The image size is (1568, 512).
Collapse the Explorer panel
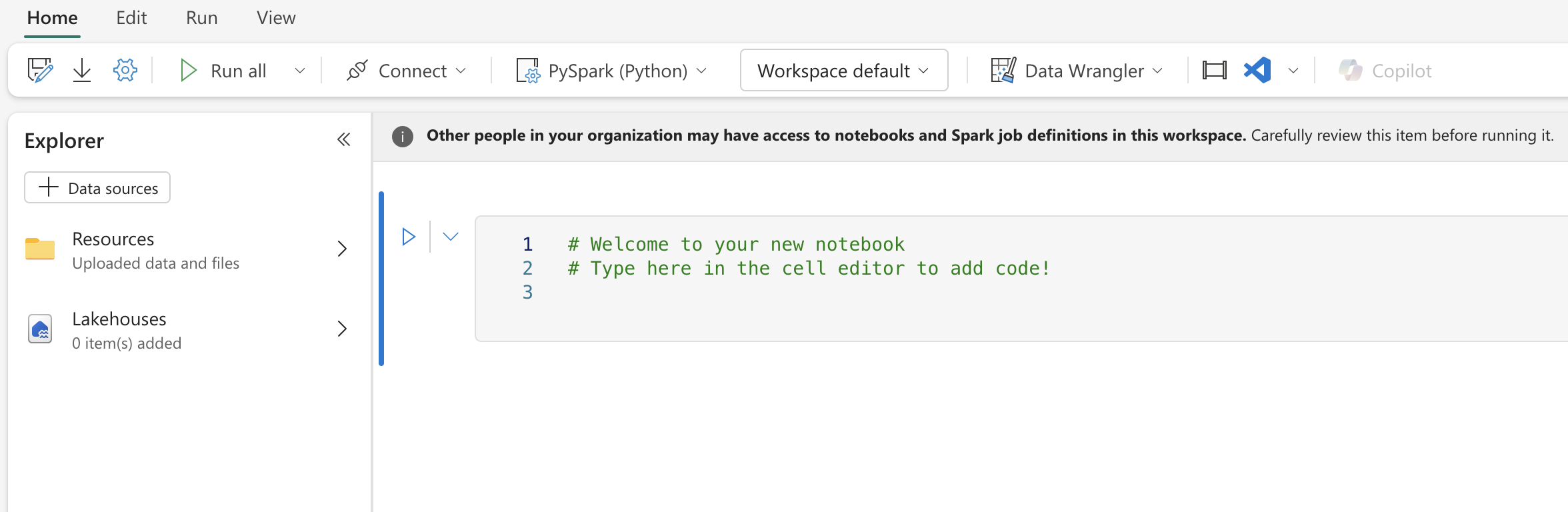343,140
